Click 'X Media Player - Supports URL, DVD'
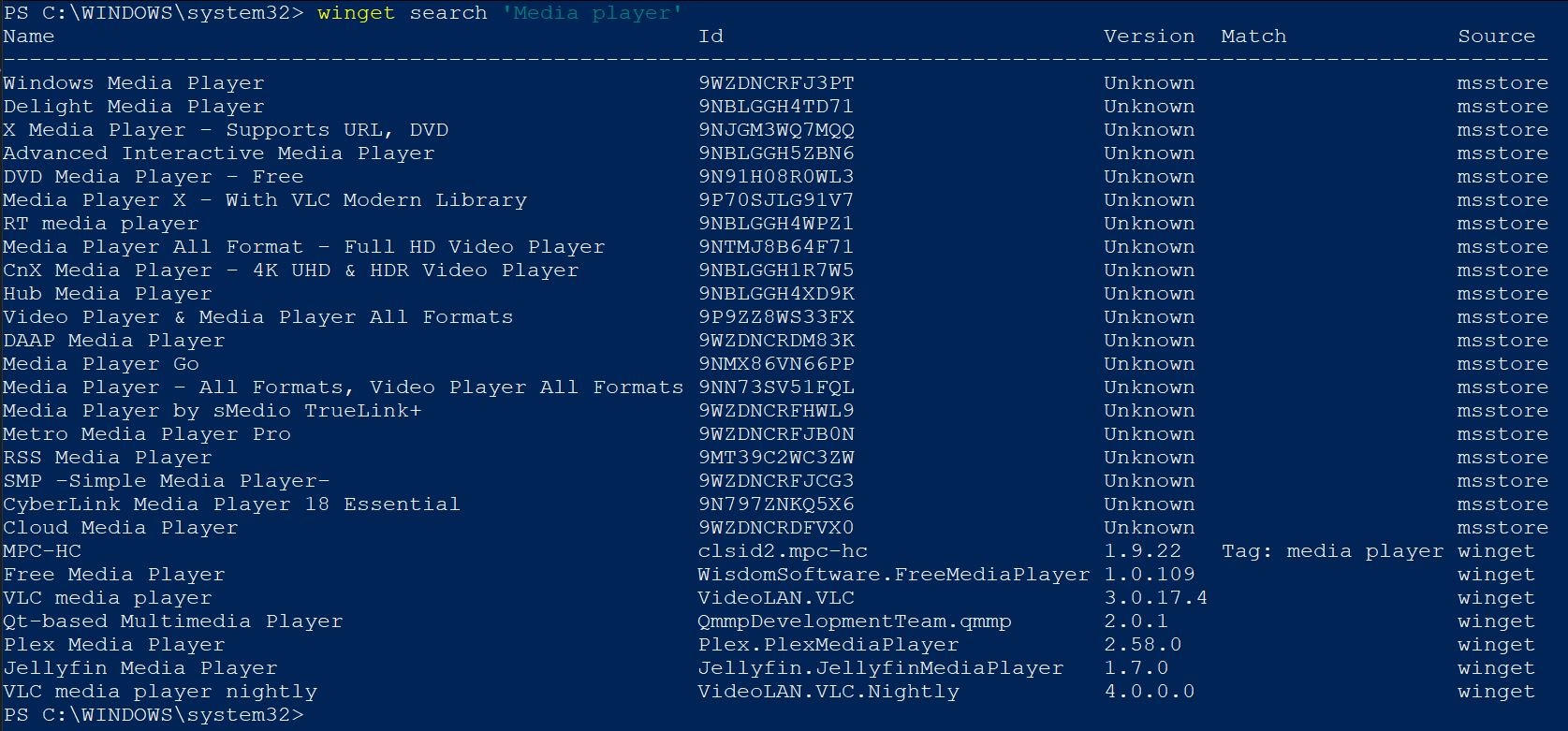 pyautogui.click(x=226, y=130)
